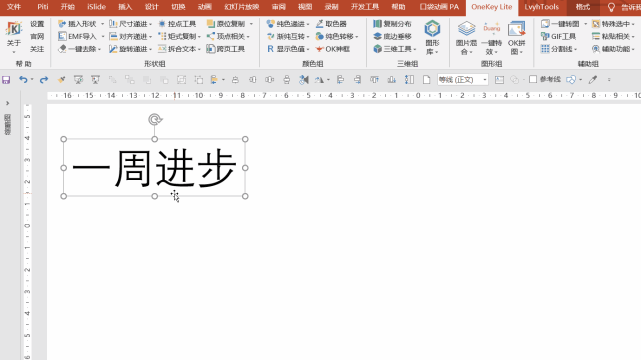
Task: Open the 辅助功能 tool
Action: point(613,49)
